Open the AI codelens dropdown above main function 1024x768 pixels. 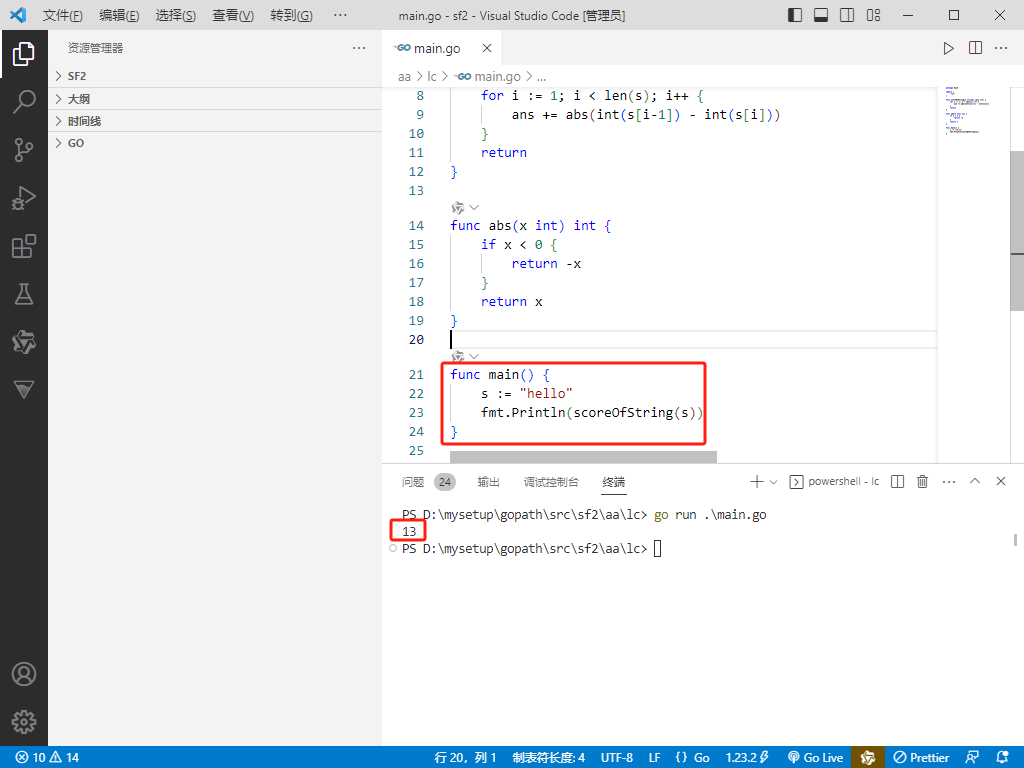click(474, 357)
